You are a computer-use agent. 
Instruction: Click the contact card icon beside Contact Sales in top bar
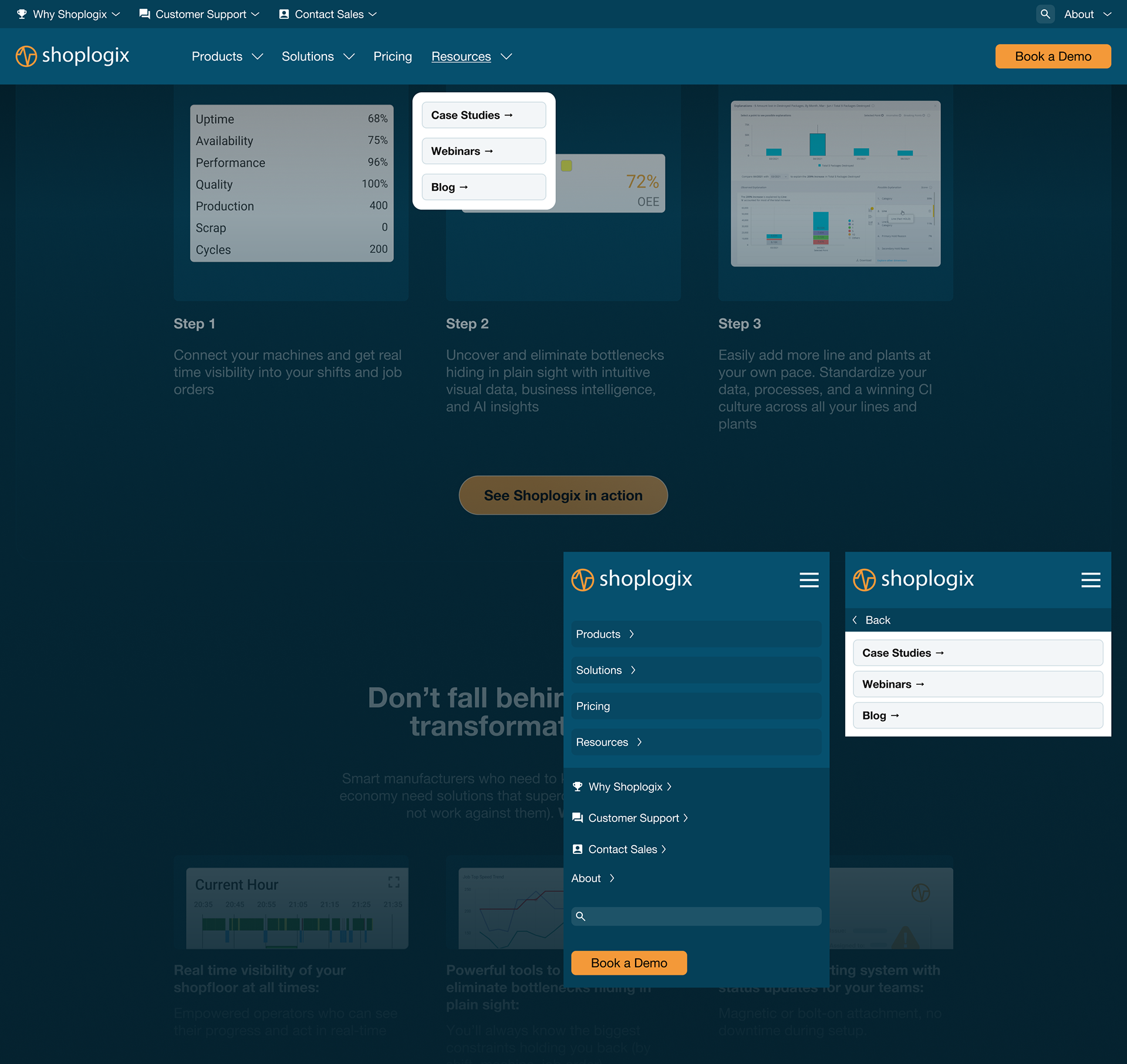[284, 14]
